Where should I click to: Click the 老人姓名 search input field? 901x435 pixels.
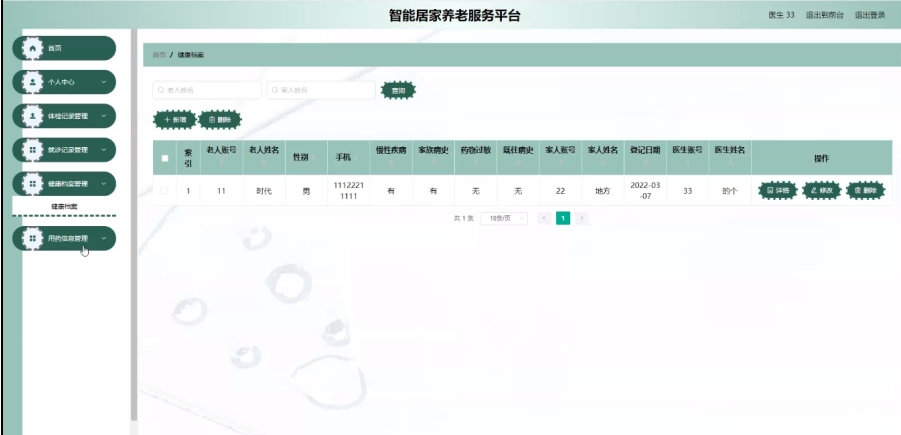207,90
